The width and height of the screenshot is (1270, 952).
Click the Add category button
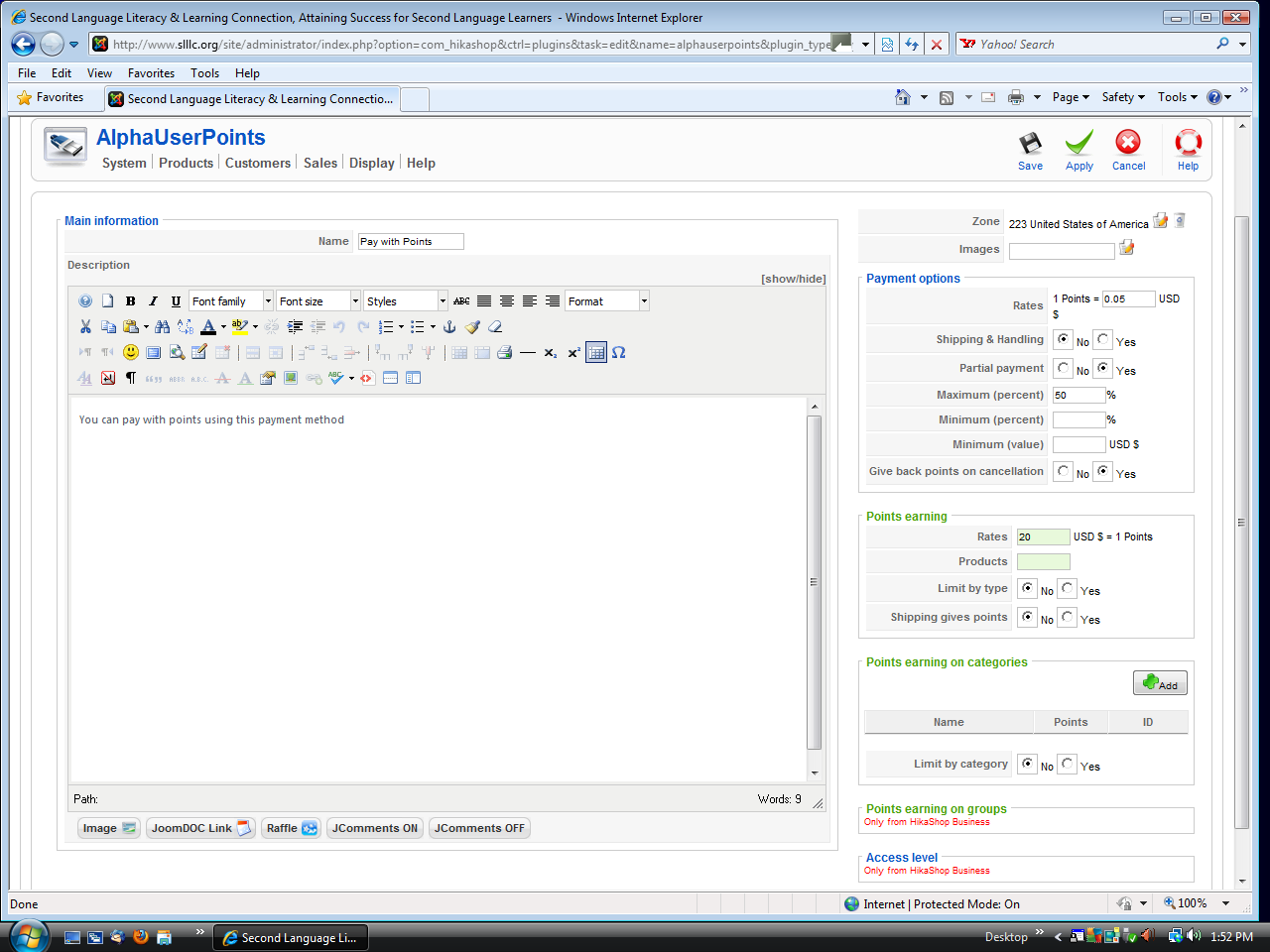pos(1160,683)
